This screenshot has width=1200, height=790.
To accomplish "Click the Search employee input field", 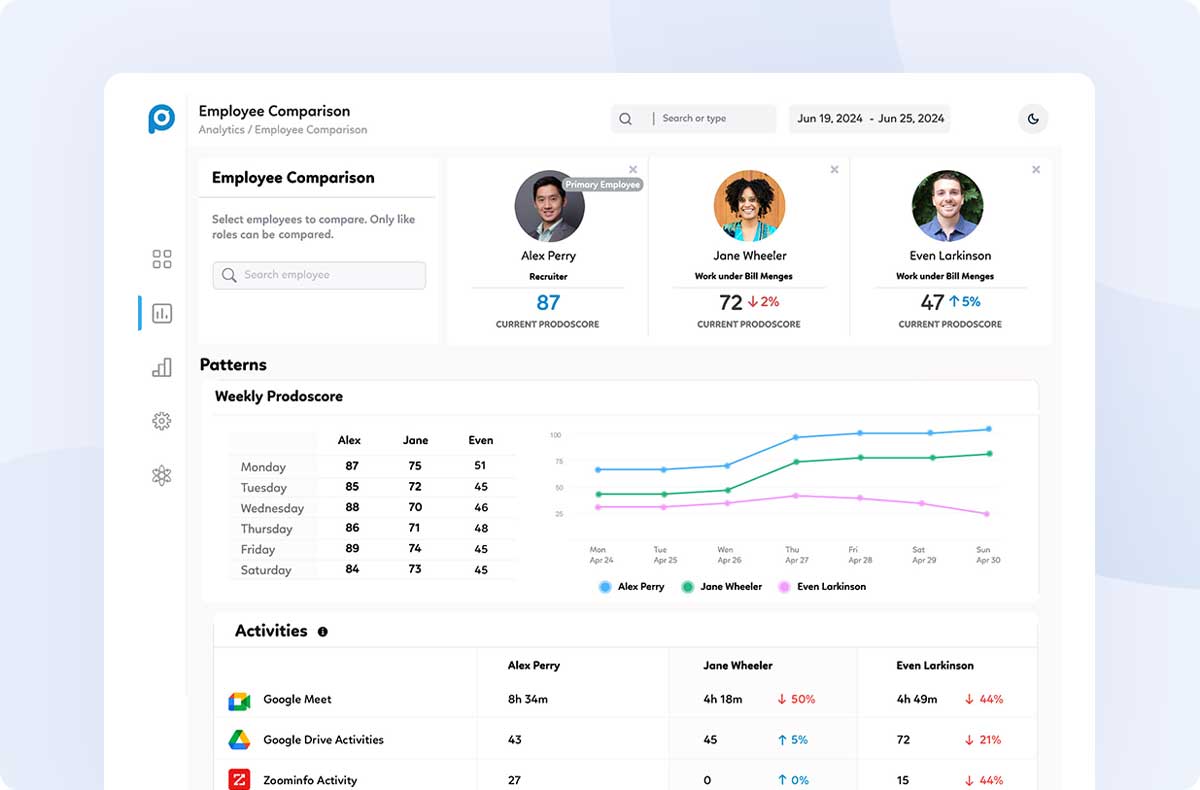I will (319, 275).
